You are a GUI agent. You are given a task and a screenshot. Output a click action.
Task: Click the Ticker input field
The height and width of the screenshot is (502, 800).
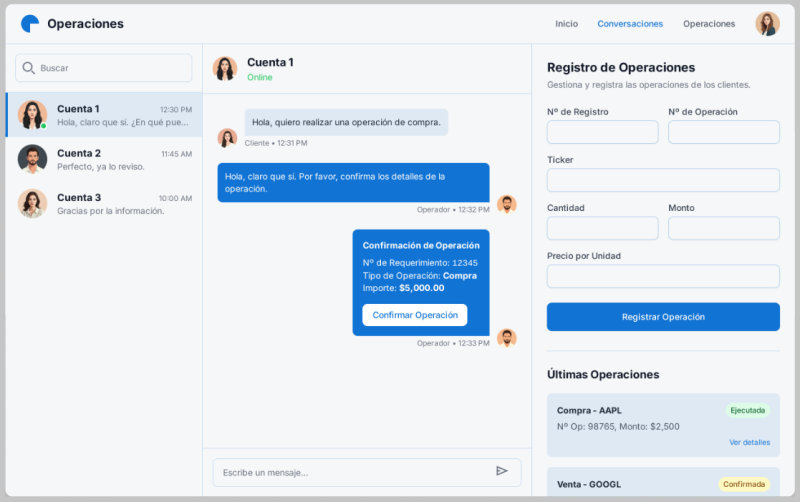(663, 180)
